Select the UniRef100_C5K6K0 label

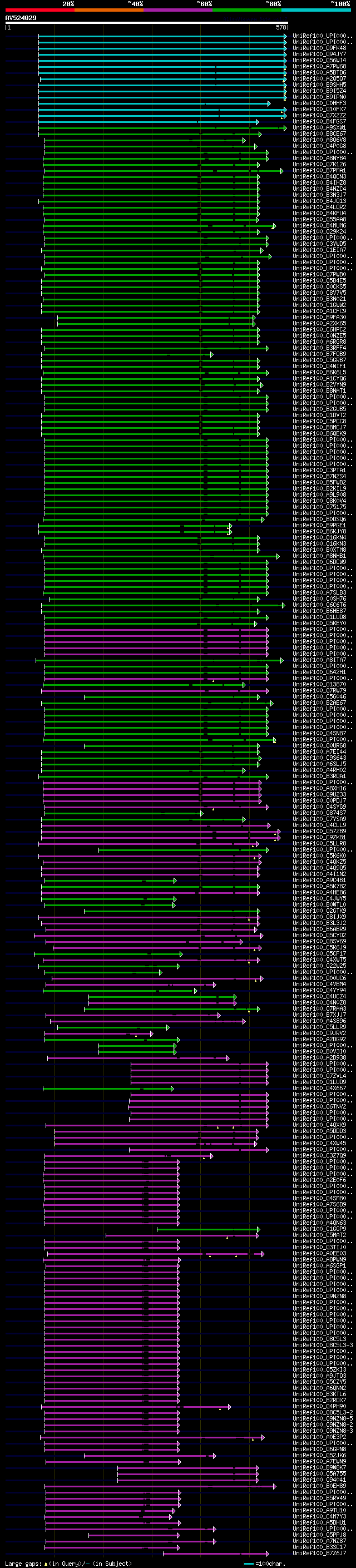(x=319, y=856)
